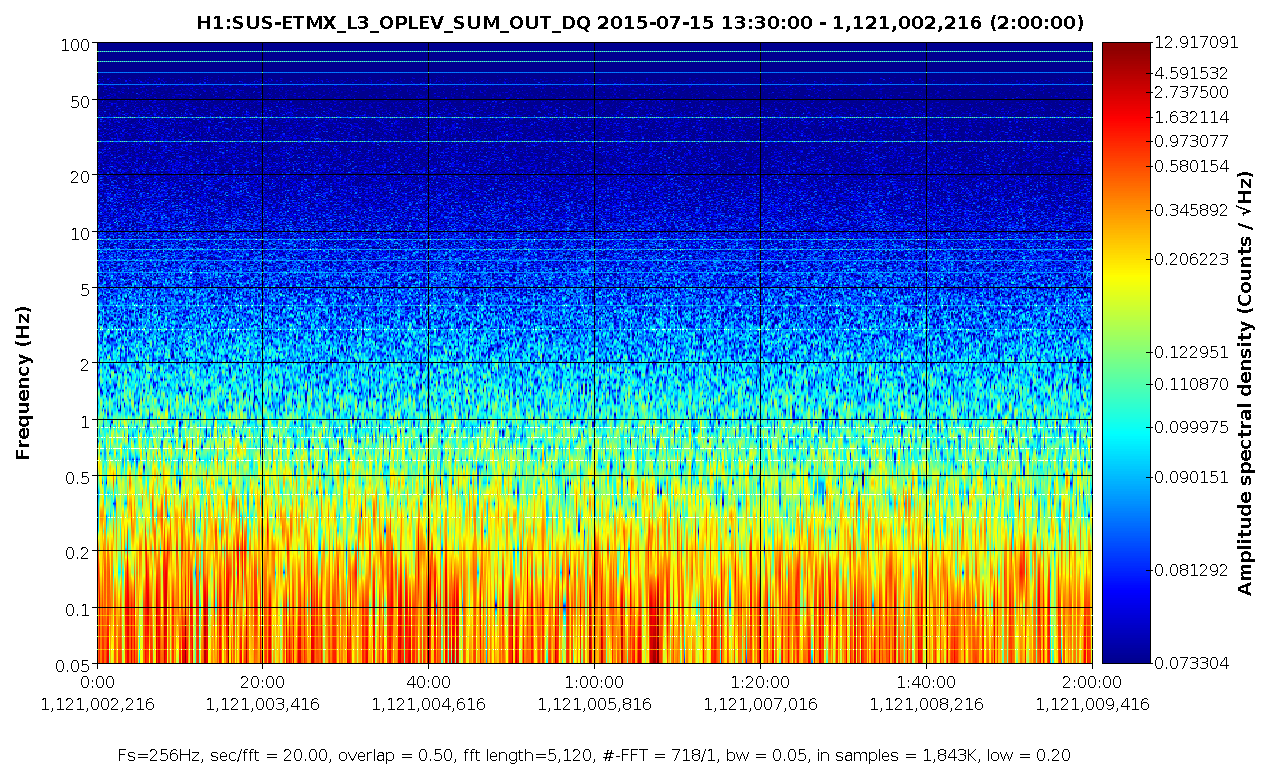Screen dimensions: 1280x768
Task: Click GPS time '1,121,009,416'
Action: pyautogui.click(x=1092, y=704)
